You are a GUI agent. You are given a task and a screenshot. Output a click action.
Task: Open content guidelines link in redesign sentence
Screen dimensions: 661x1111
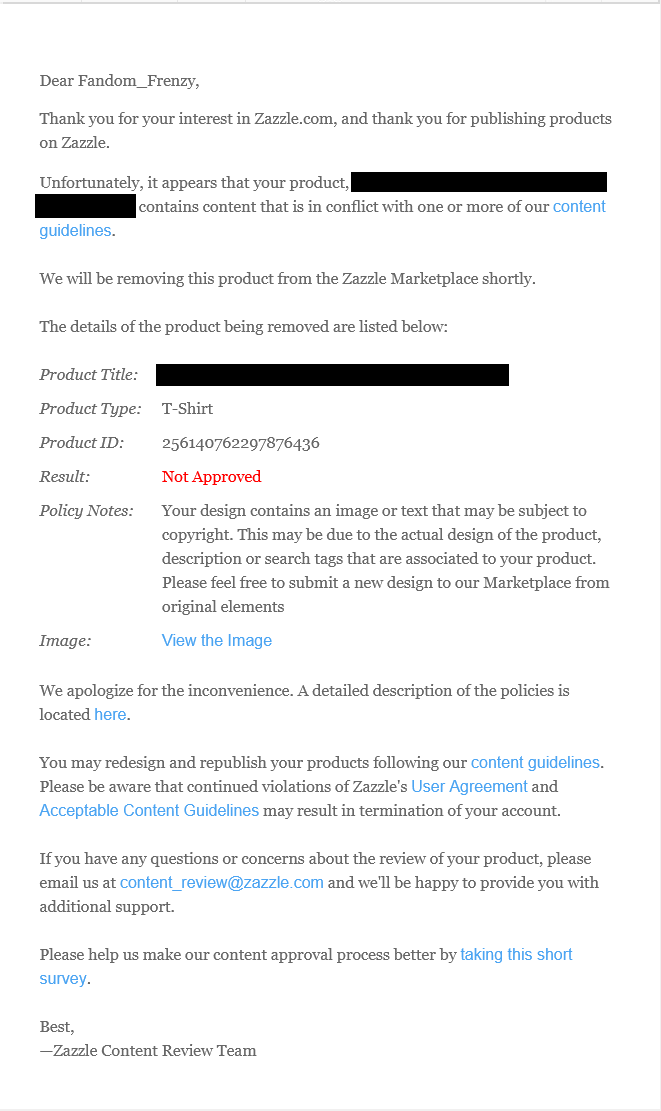pyautogui.click(x=535, y=762)
